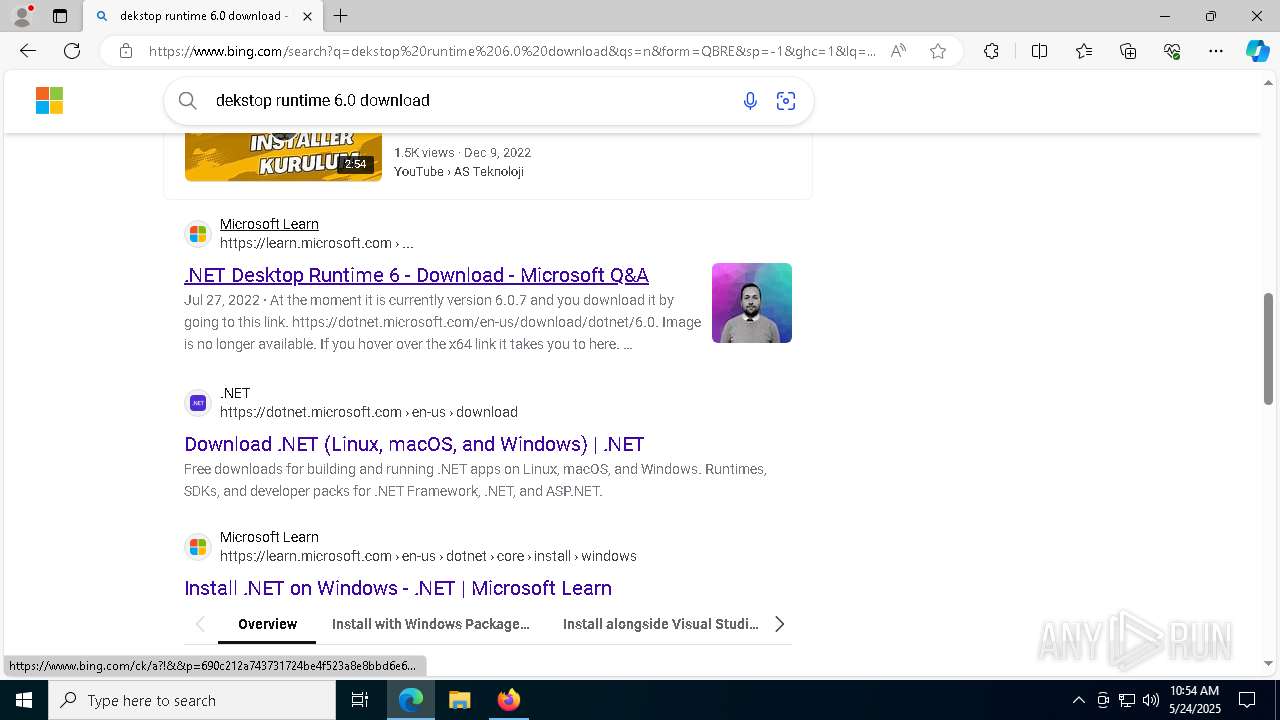The image size is (1280, 720).
Task: Click the search magnifier icon
Action: 187,100
